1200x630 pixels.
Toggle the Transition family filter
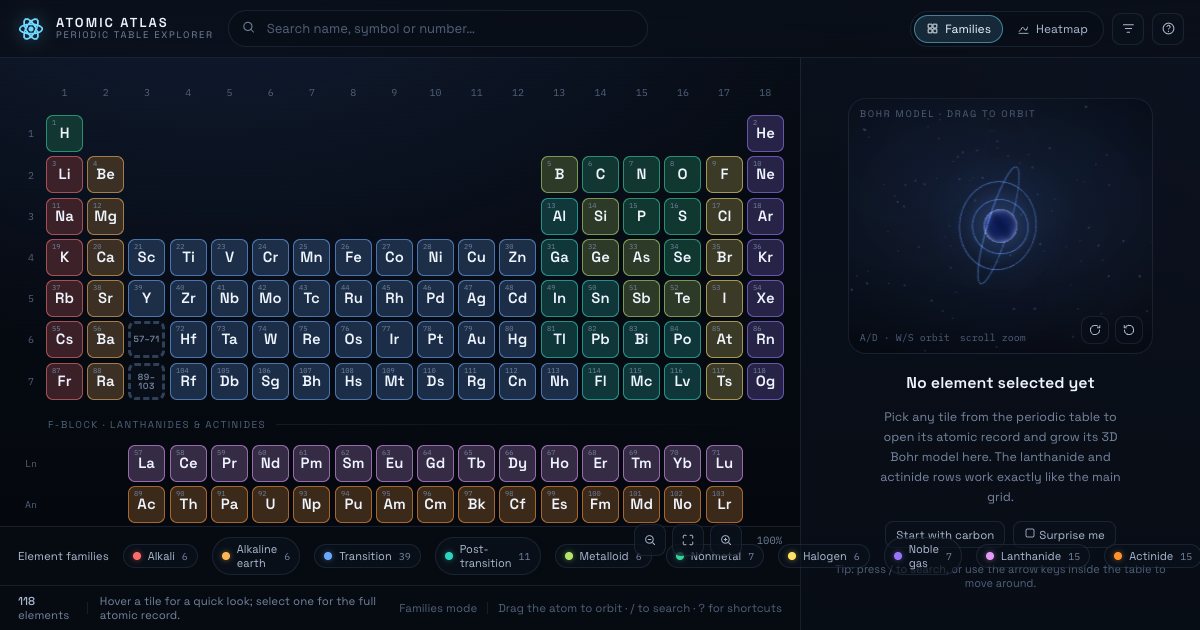click(x=368, y=556)
